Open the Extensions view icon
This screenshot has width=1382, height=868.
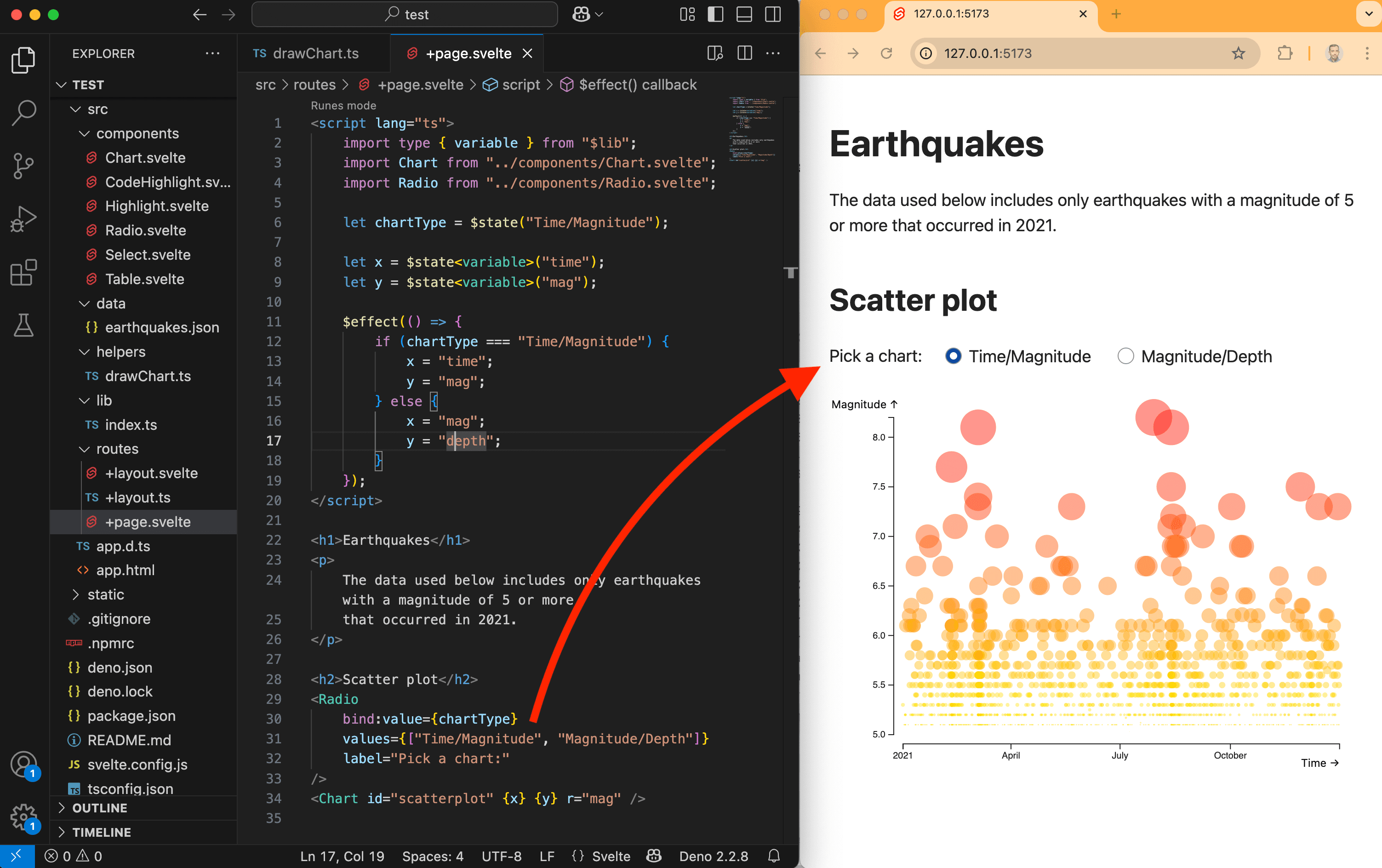23,272
